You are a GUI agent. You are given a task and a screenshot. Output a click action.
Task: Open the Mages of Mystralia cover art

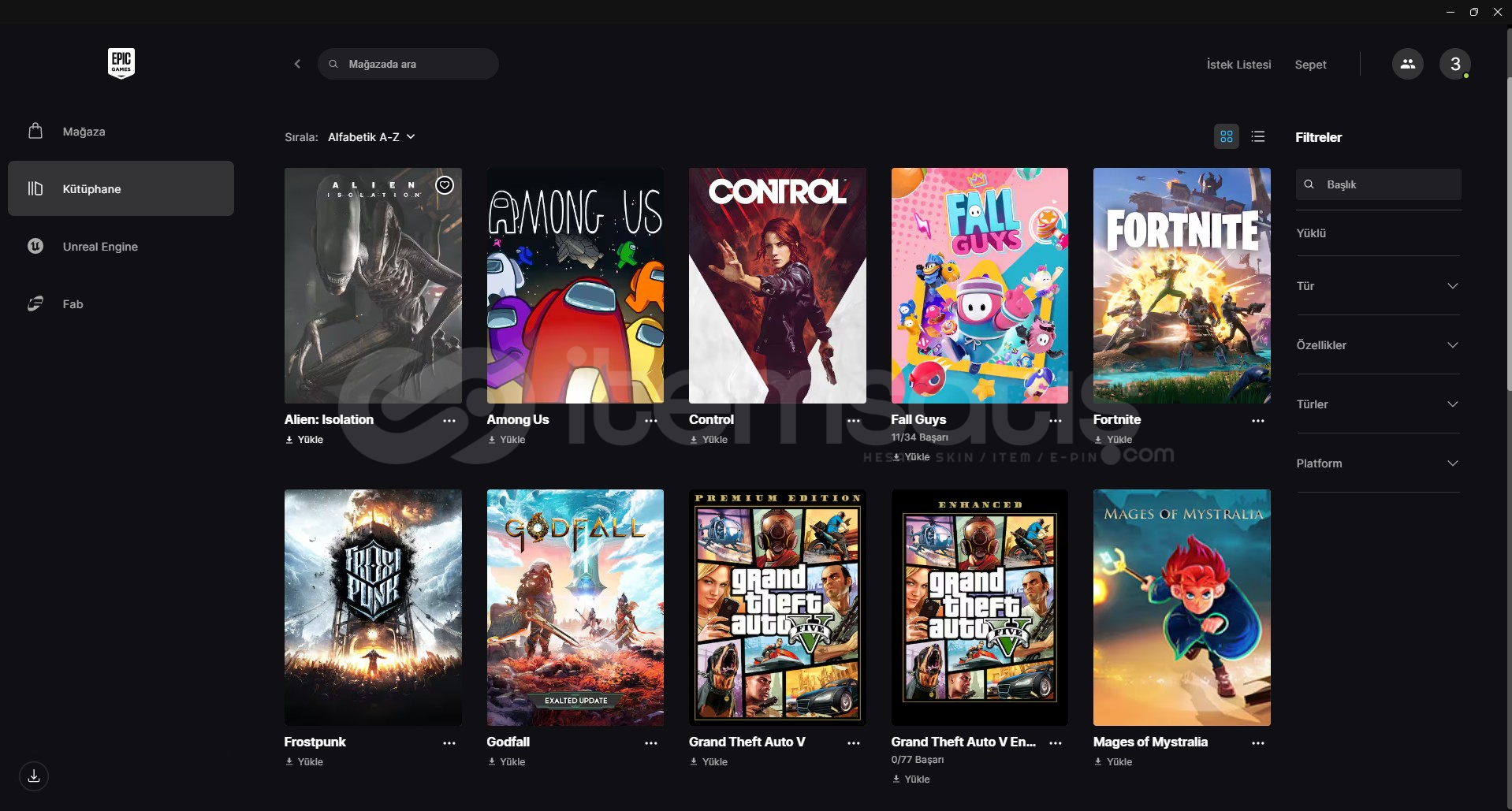pyautogui.click(x=1182, y=608)
